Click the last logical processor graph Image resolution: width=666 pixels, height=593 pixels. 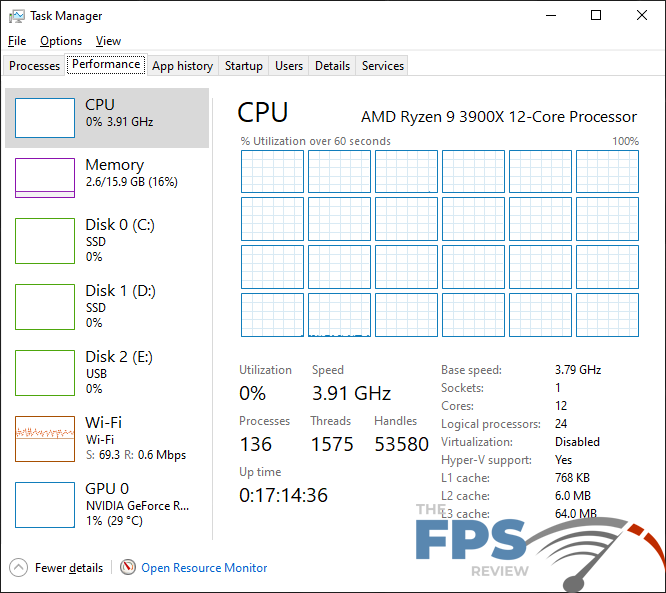pos(607,315)
